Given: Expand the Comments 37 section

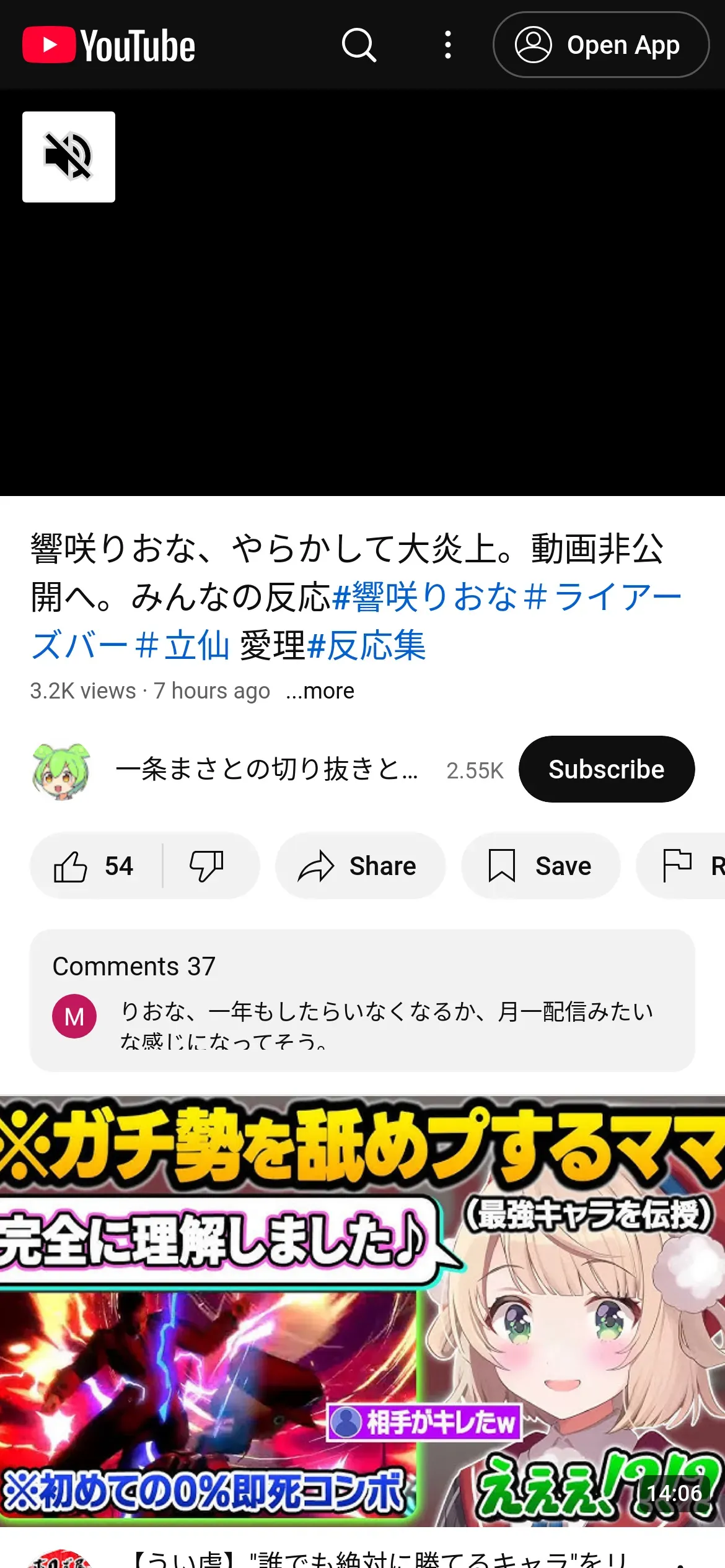Looking at the screenshot, I should click(x=362, y=1000).
